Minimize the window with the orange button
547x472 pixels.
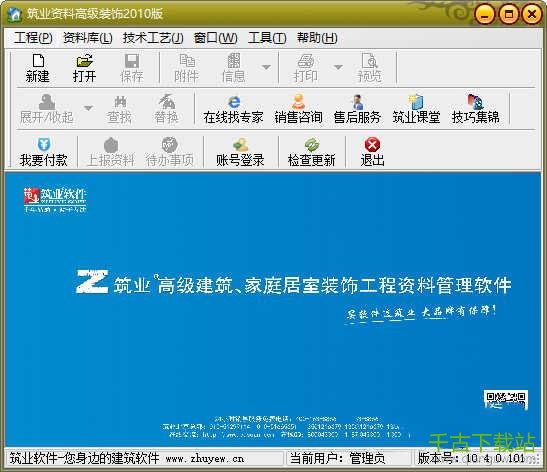(x=485, y=14)
